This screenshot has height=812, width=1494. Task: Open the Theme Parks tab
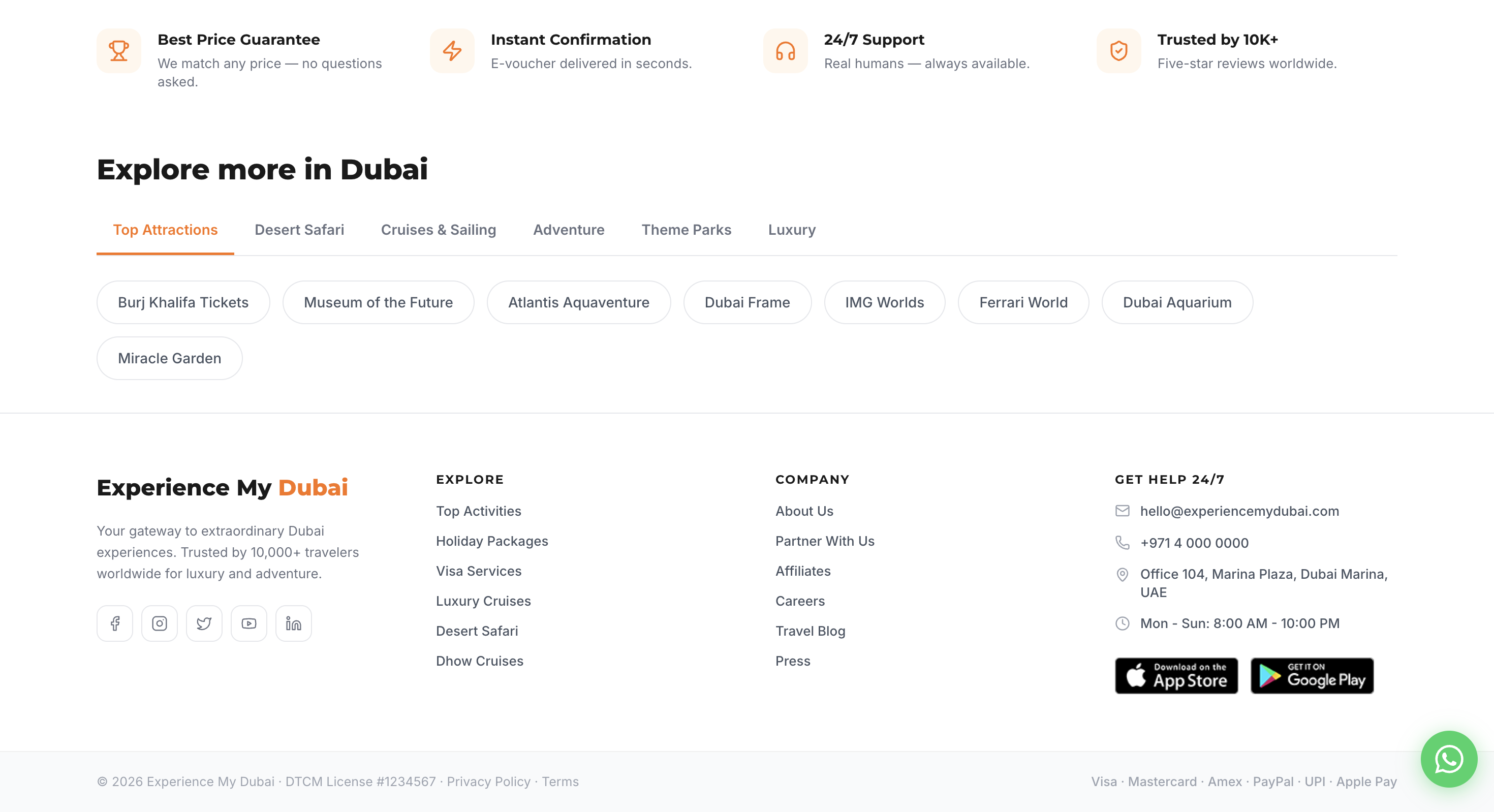686,230
